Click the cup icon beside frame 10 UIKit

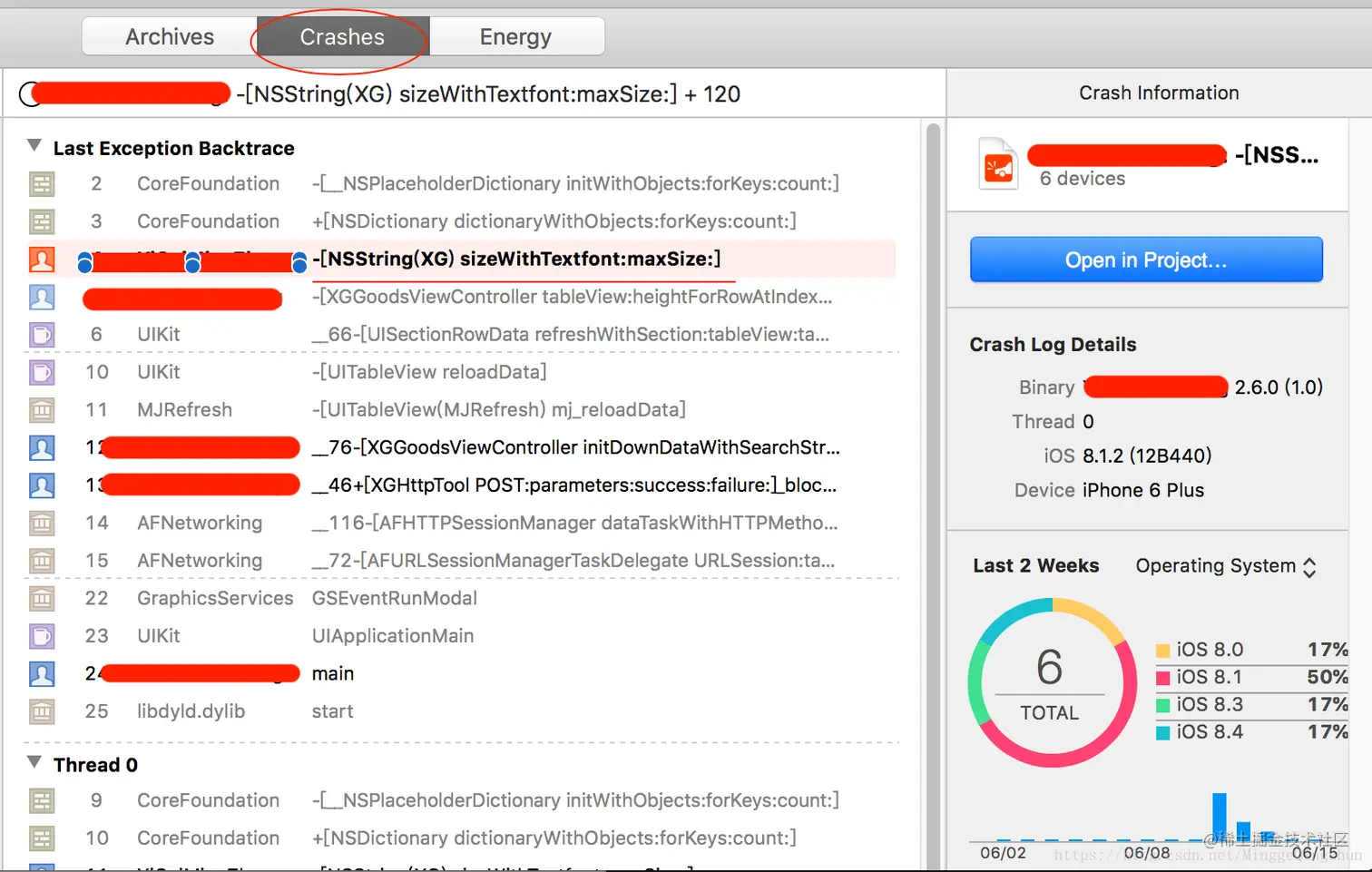coord(42,372)
